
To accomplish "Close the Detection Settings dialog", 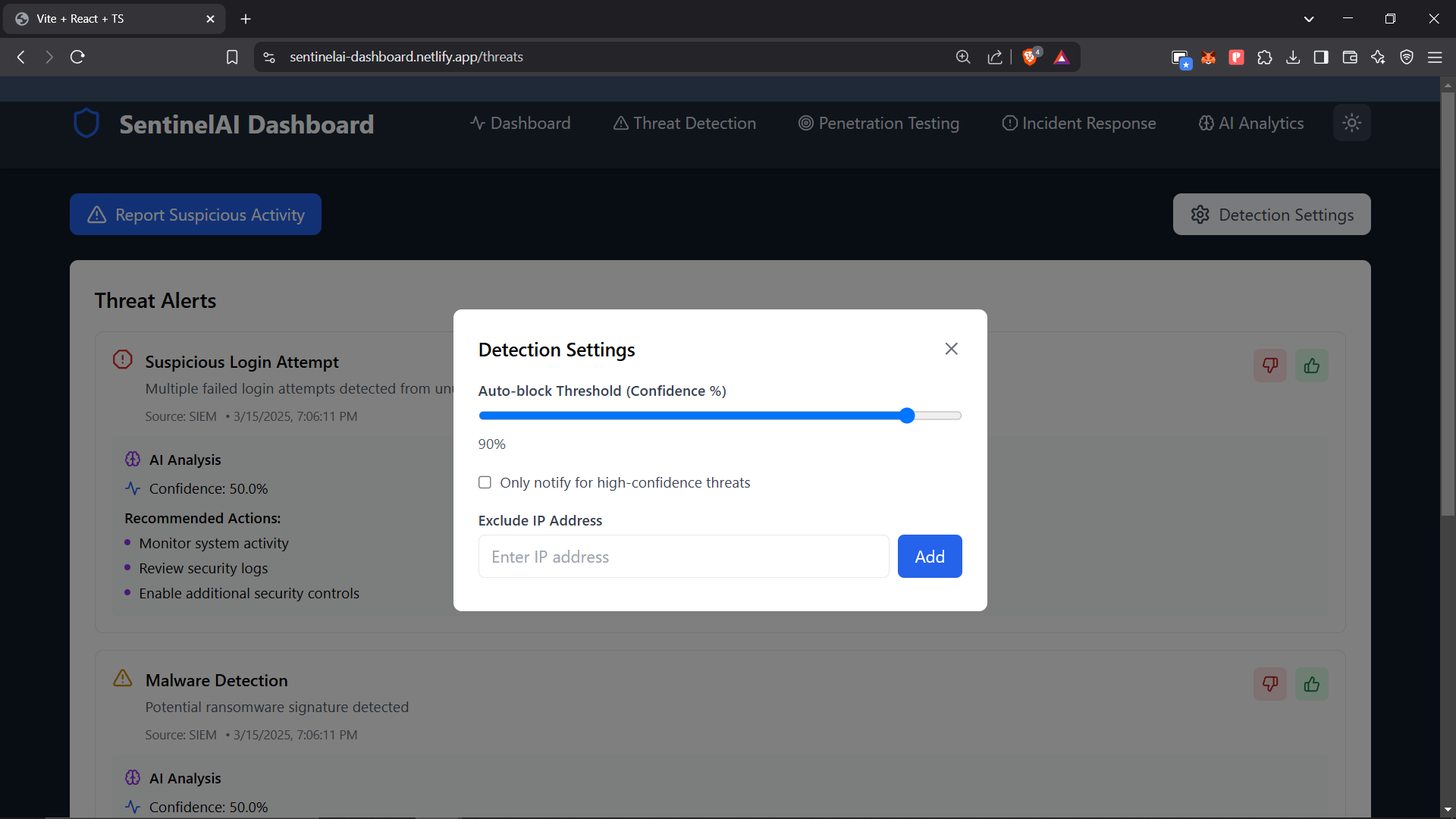I will click(x=951, y=349).
